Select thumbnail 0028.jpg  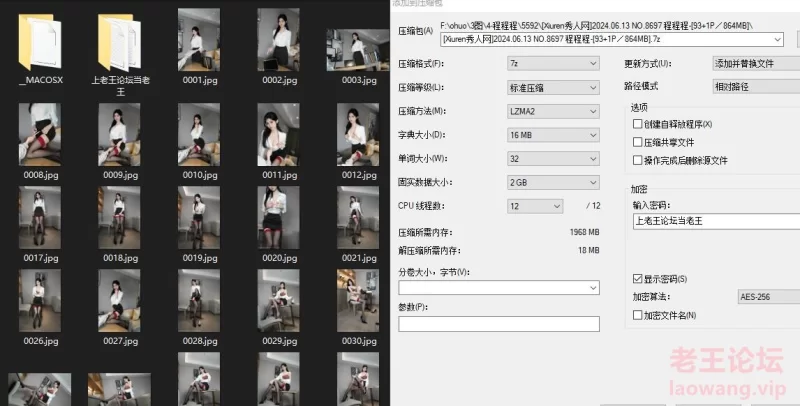pos(199,301)
